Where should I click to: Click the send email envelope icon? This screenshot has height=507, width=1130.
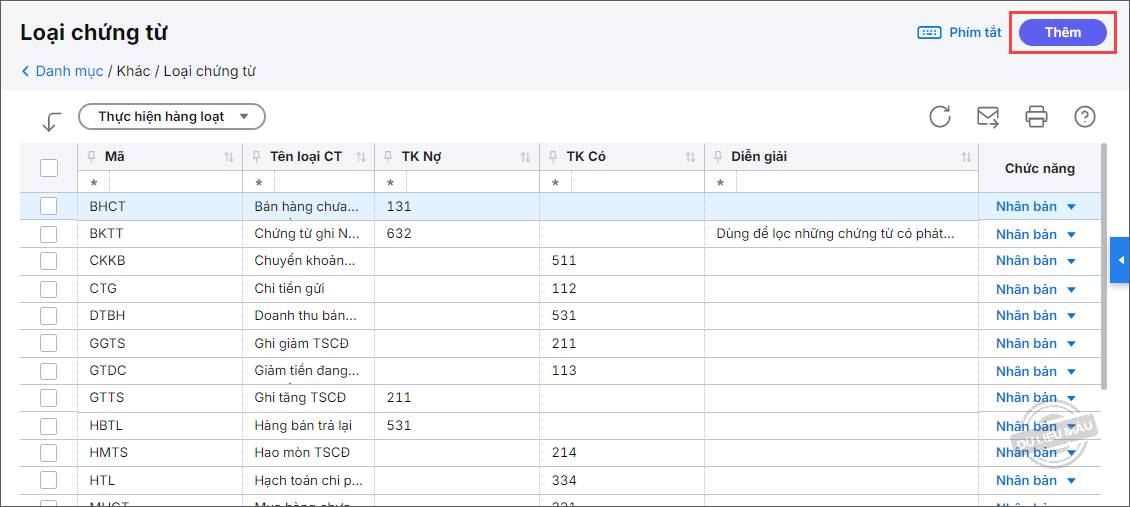tap(988, 117)
